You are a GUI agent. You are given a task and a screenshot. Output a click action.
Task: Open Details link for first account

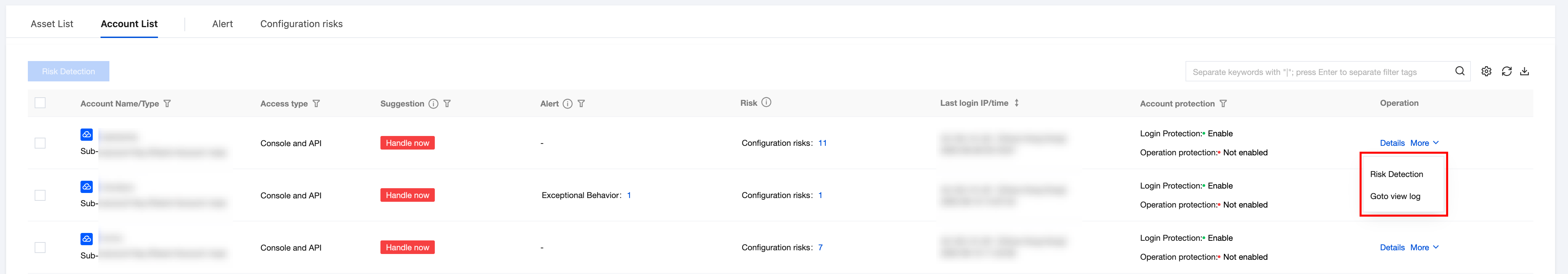(1392, 143)
